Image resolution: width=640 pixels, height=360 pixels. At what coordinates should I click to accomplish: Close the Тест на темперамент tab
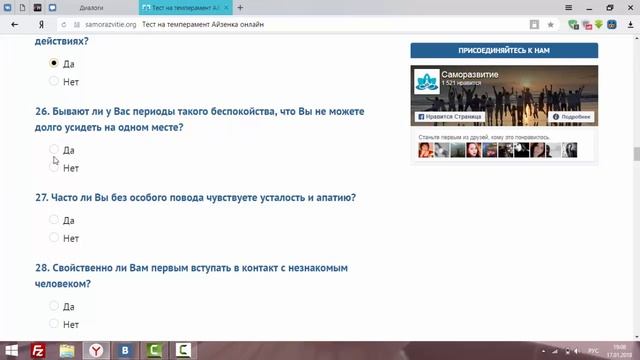(226, 8)
